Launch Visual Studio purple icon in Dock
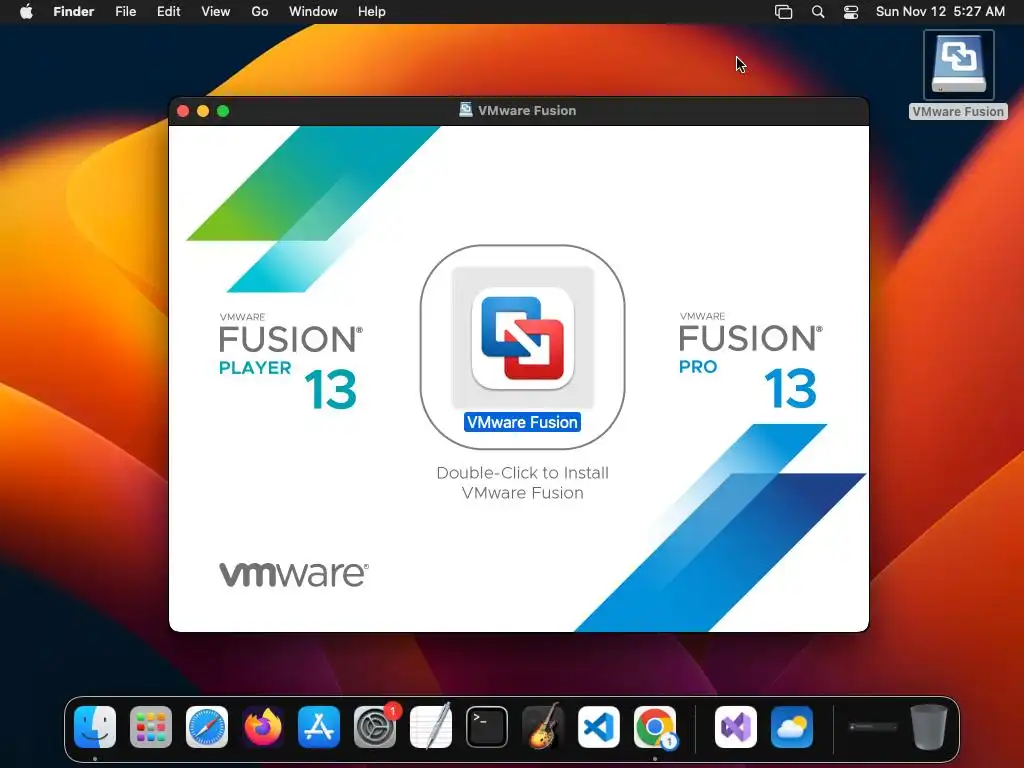The height and width of the screenshot is (768, 1024). click(735, 727)
